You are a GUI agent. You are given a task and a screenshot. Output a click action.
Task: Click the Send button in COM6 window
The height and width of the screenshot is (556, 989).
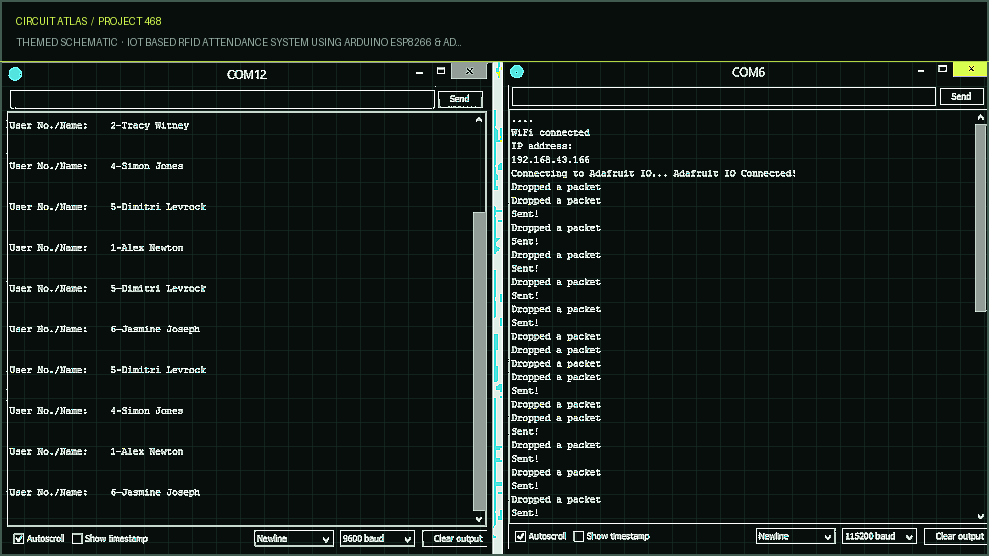click(961, 96)
